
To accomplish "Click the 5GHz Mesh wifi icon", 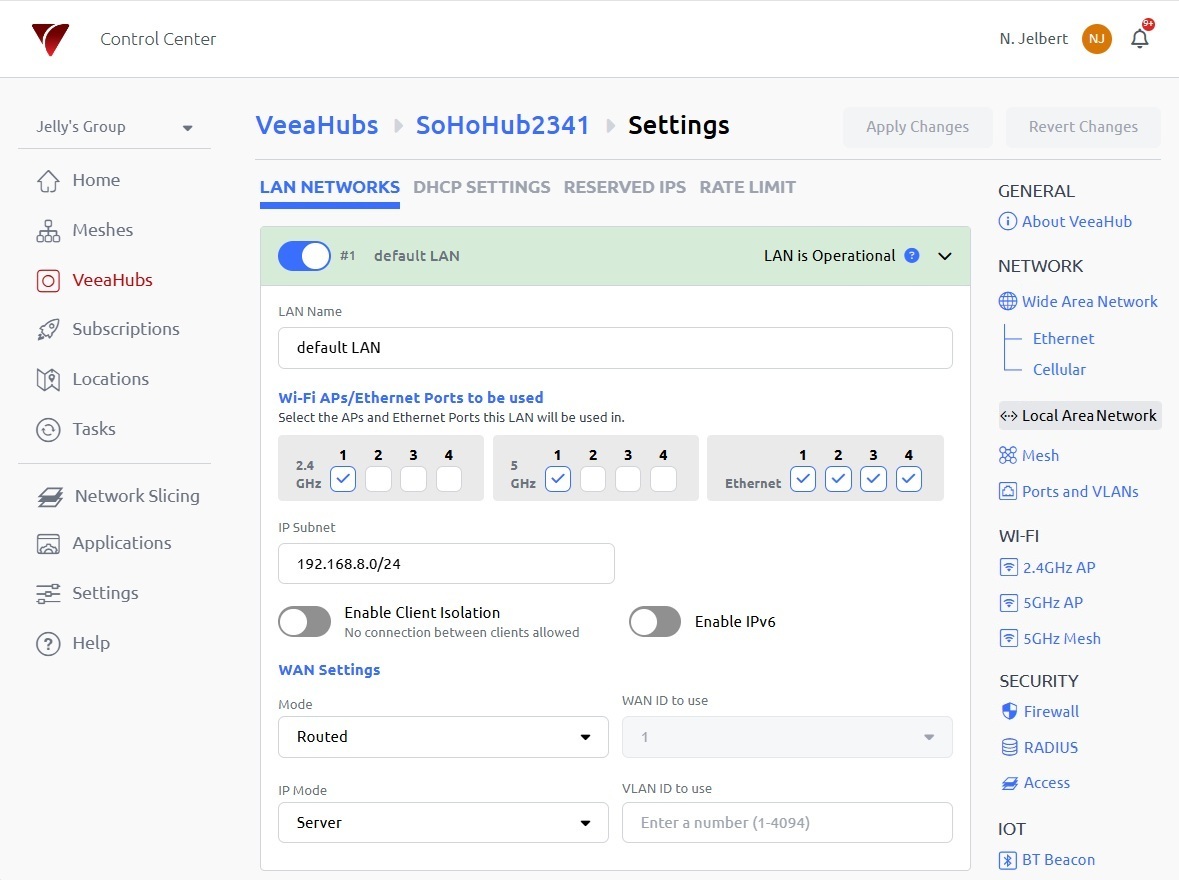I will tap(1008, 638).
